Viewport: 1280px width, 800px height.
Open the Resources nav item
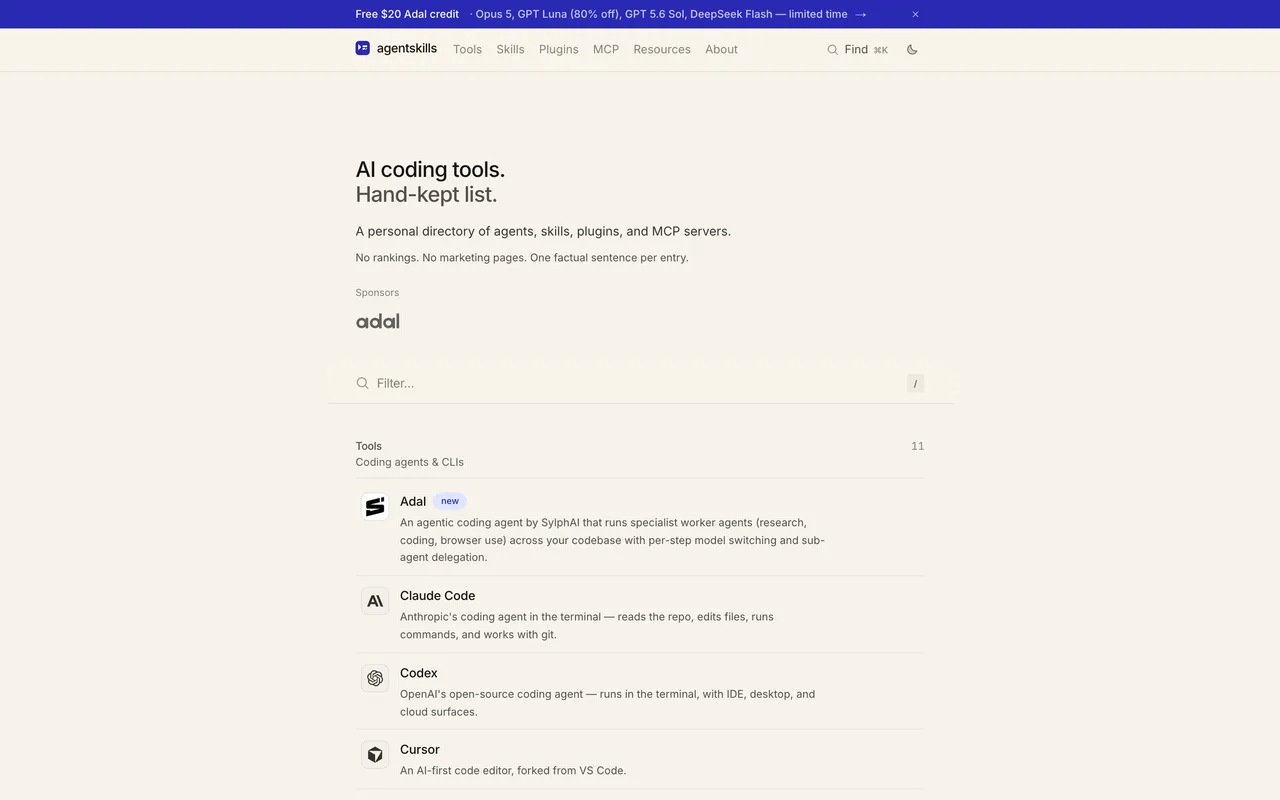662,49
